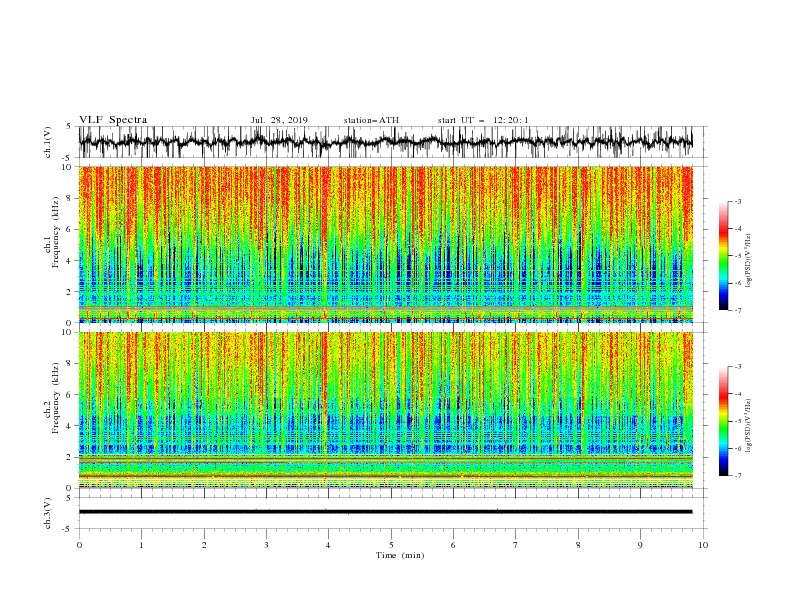792x612 pixels.
Task: Click the ch.3 flat waveform trace
Action: click(385, 512)
